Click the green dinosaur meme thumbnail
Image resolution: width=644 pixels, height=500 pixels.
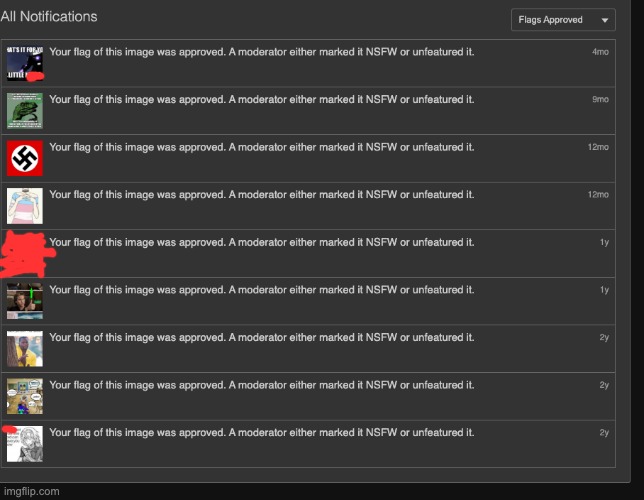(24, 110)
